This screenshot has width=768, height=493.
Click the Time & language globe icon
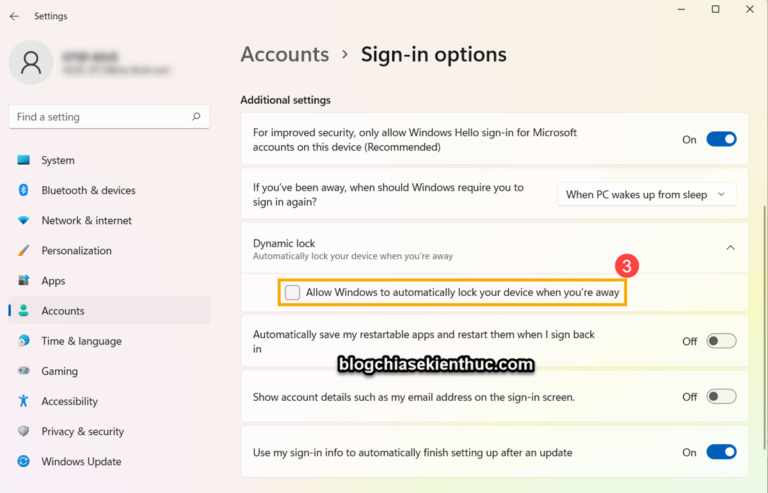click(x=23, y=341)
